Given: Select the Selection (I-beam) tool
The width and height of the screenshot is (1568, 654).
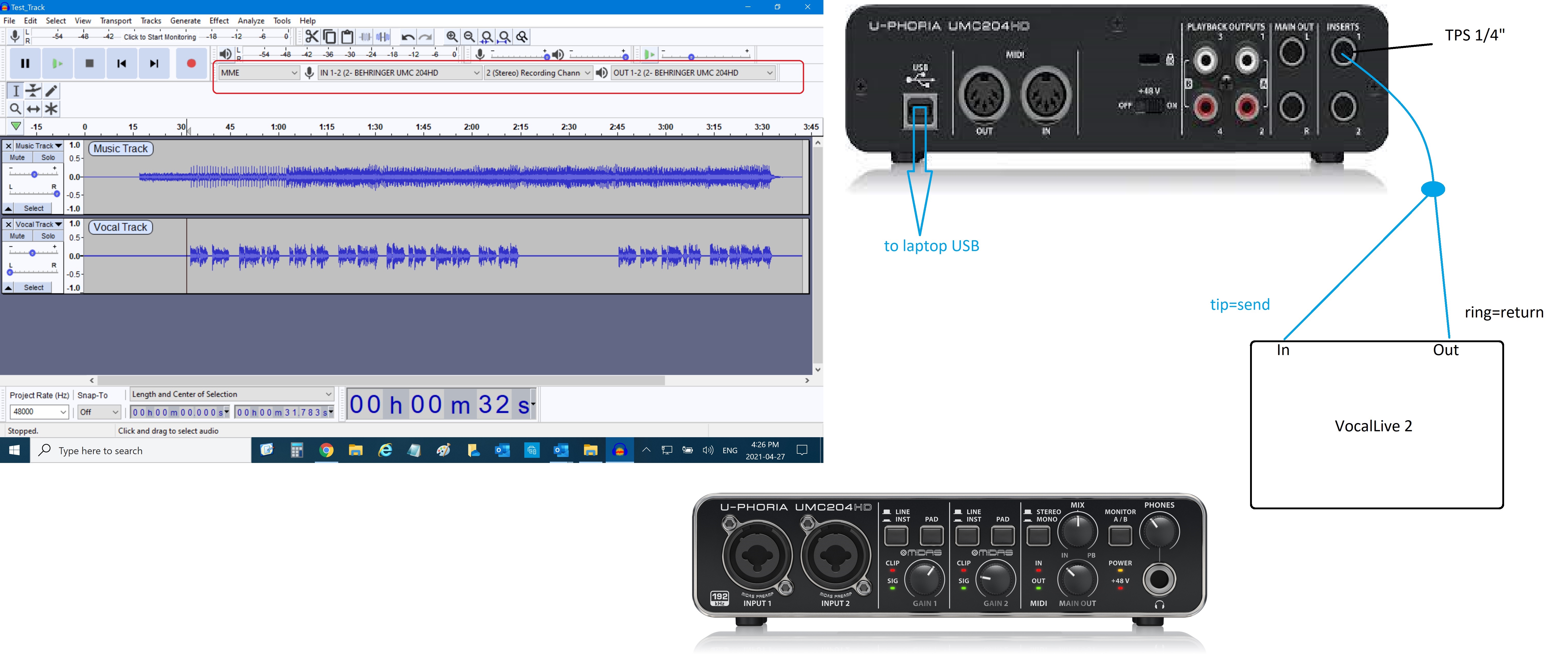Looking at the screenshot, I should click(16, 91).
